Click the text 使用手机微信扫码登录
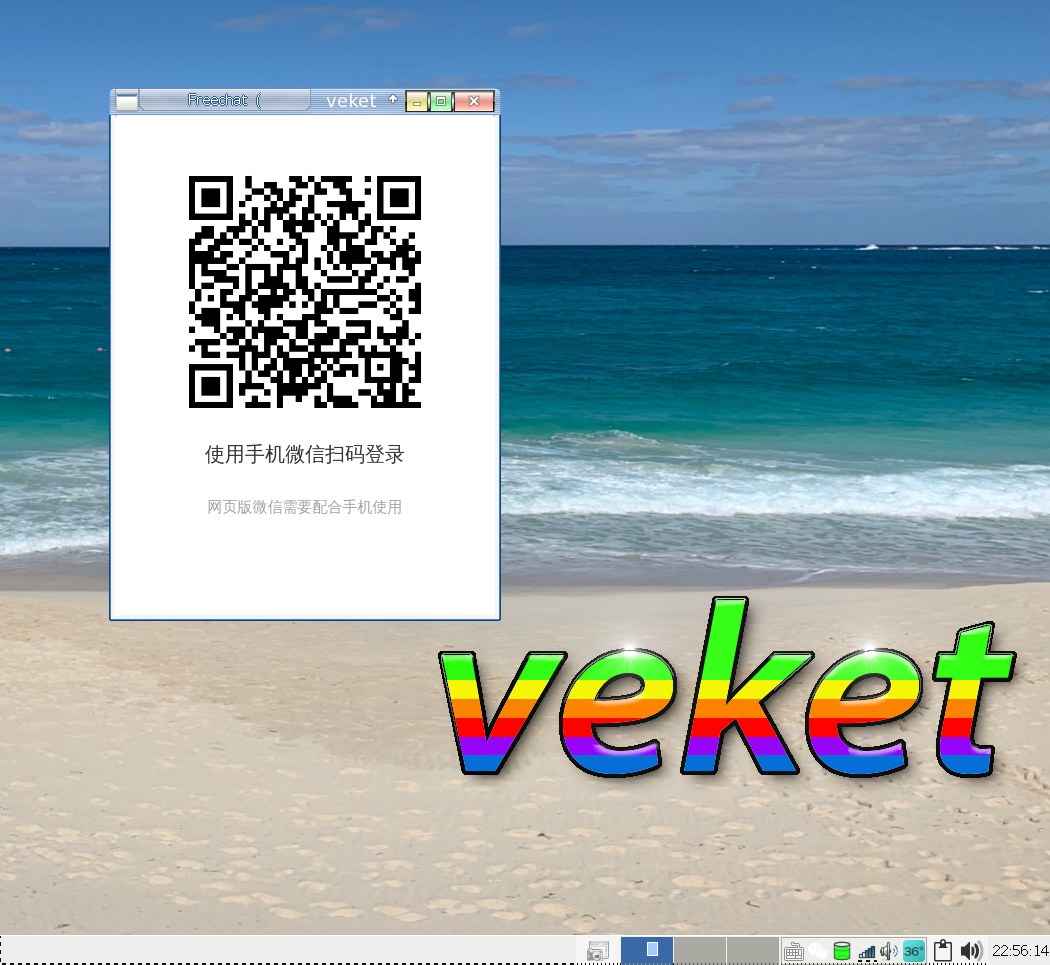1050x965 pixels. point(305,455)
